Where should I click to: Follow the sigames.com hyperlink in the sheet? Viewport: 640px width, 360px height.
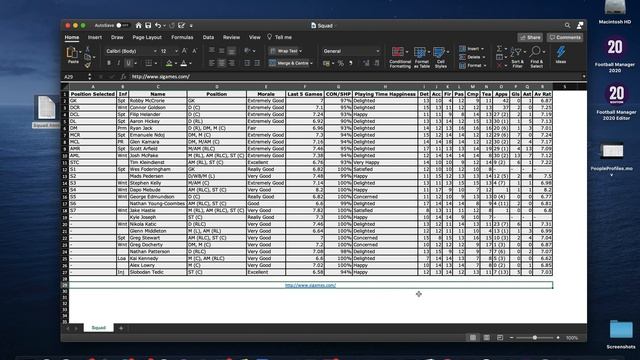[x=310, y=285]
